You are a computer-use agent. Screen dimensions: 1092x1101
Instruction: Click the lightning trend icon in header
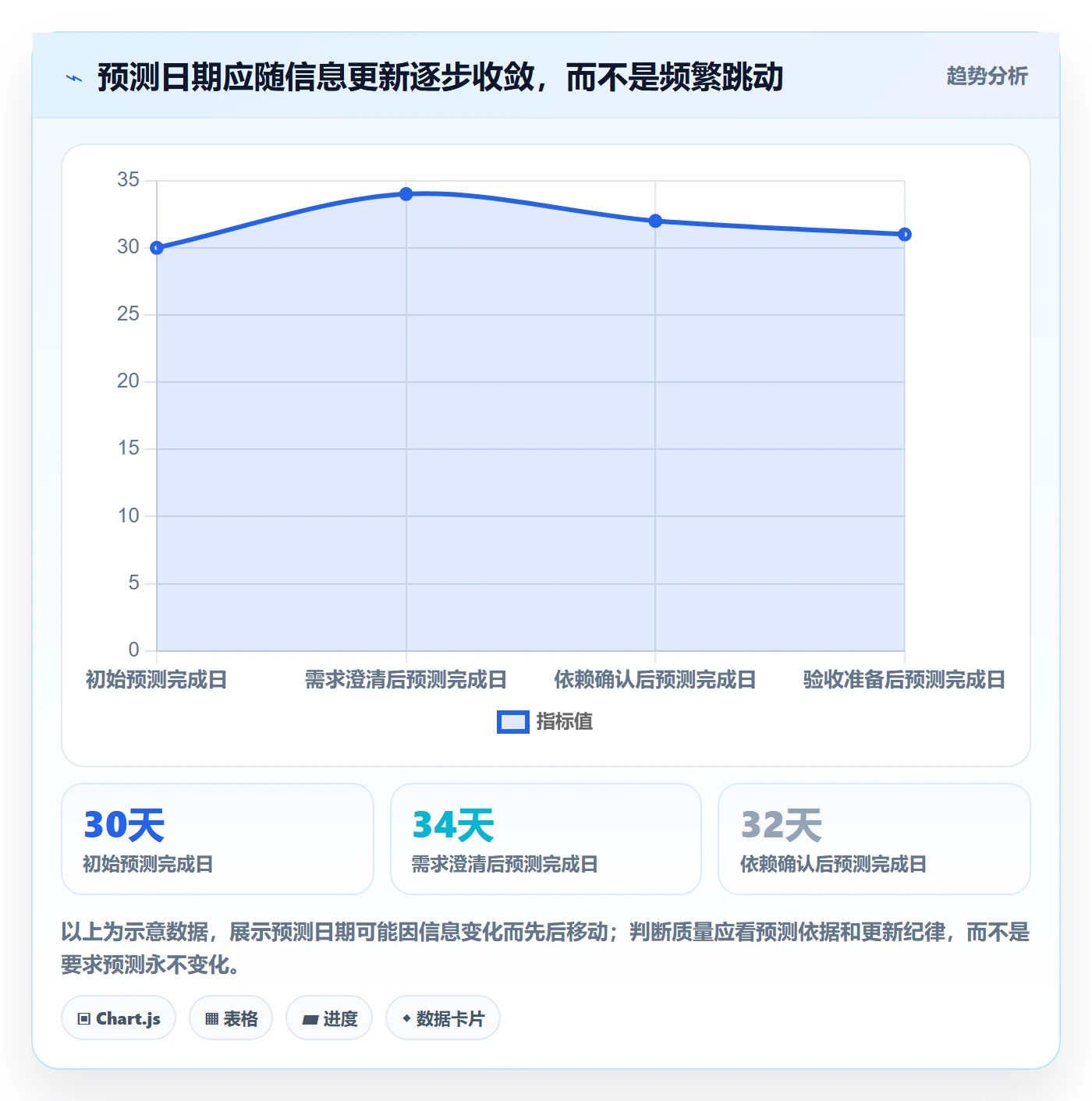tap(74, 78)
